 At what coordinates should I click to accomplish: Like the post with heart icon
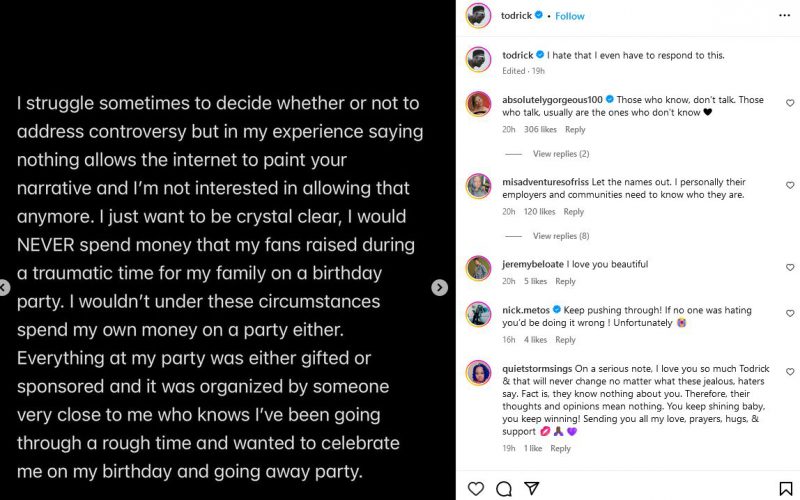(476, 488)
